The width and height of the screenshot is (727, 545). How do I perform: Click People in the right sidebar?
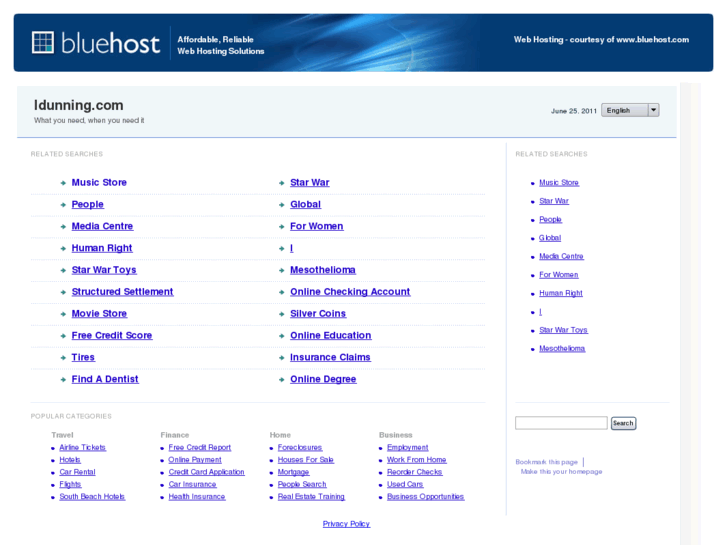(x=550, y=219)
